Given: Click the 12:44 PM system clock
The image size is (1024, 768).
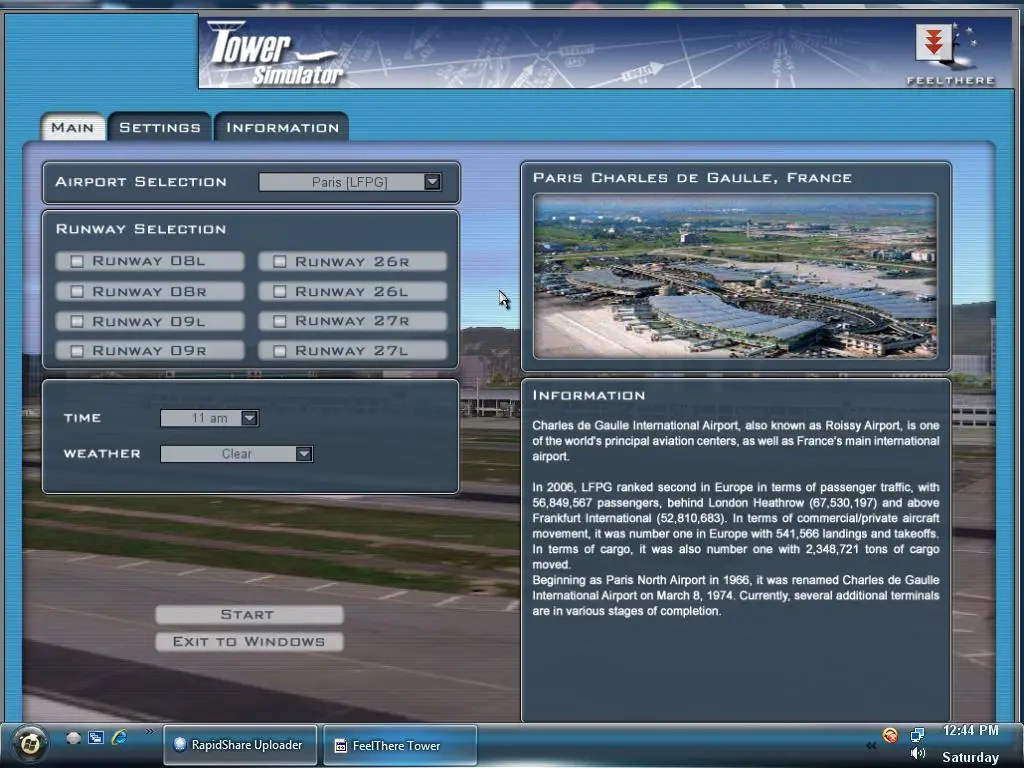Looking at the screenshot, I should point(970,731).
